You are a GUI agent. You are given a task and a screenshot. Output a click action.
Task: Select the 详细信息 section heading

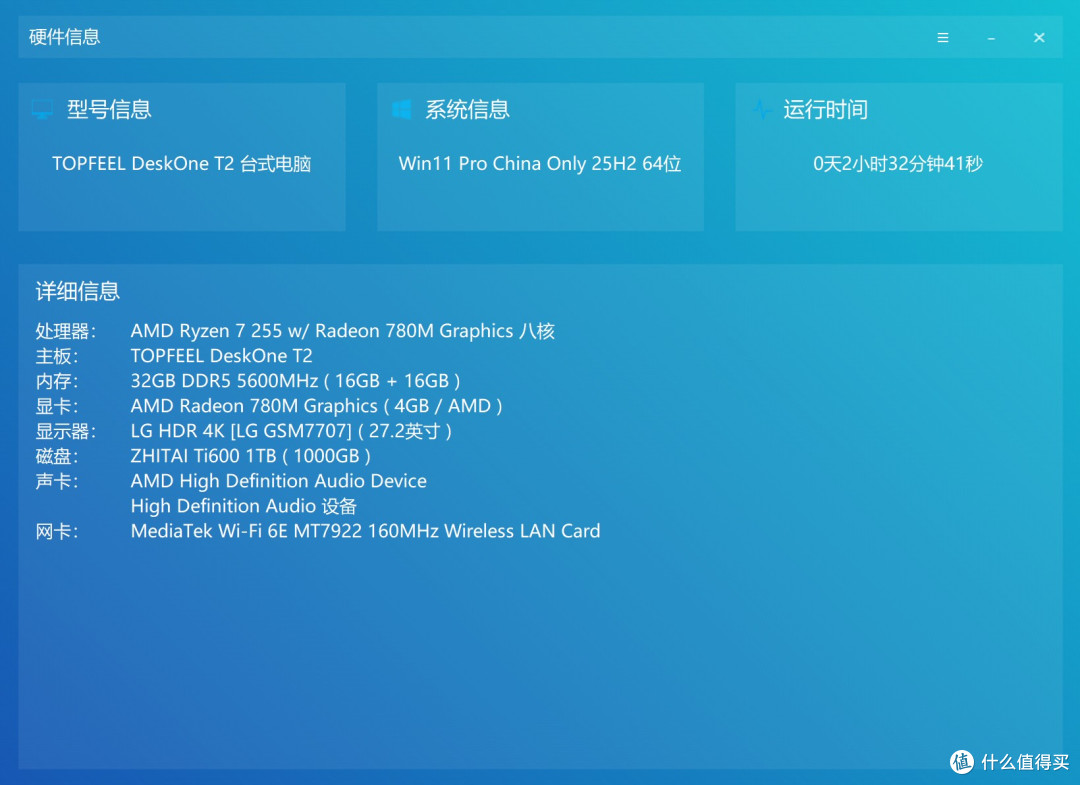point(78,291)
